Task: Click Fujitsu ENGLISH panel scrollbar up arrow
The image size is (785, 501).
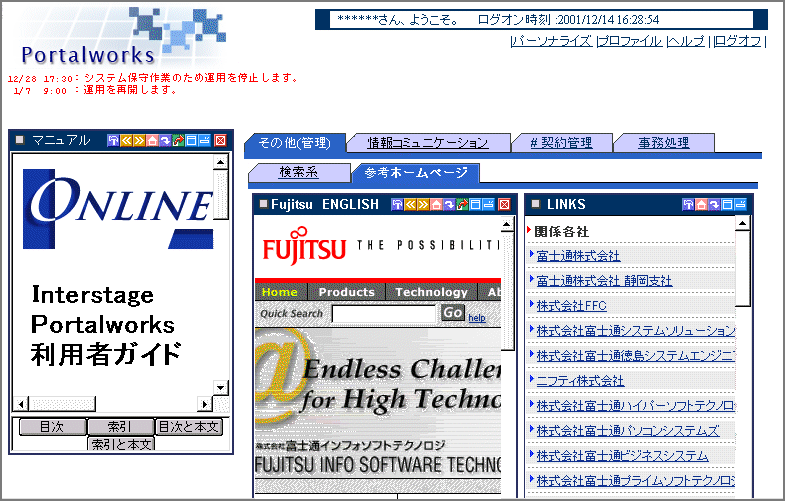Action: pos(507,225)
